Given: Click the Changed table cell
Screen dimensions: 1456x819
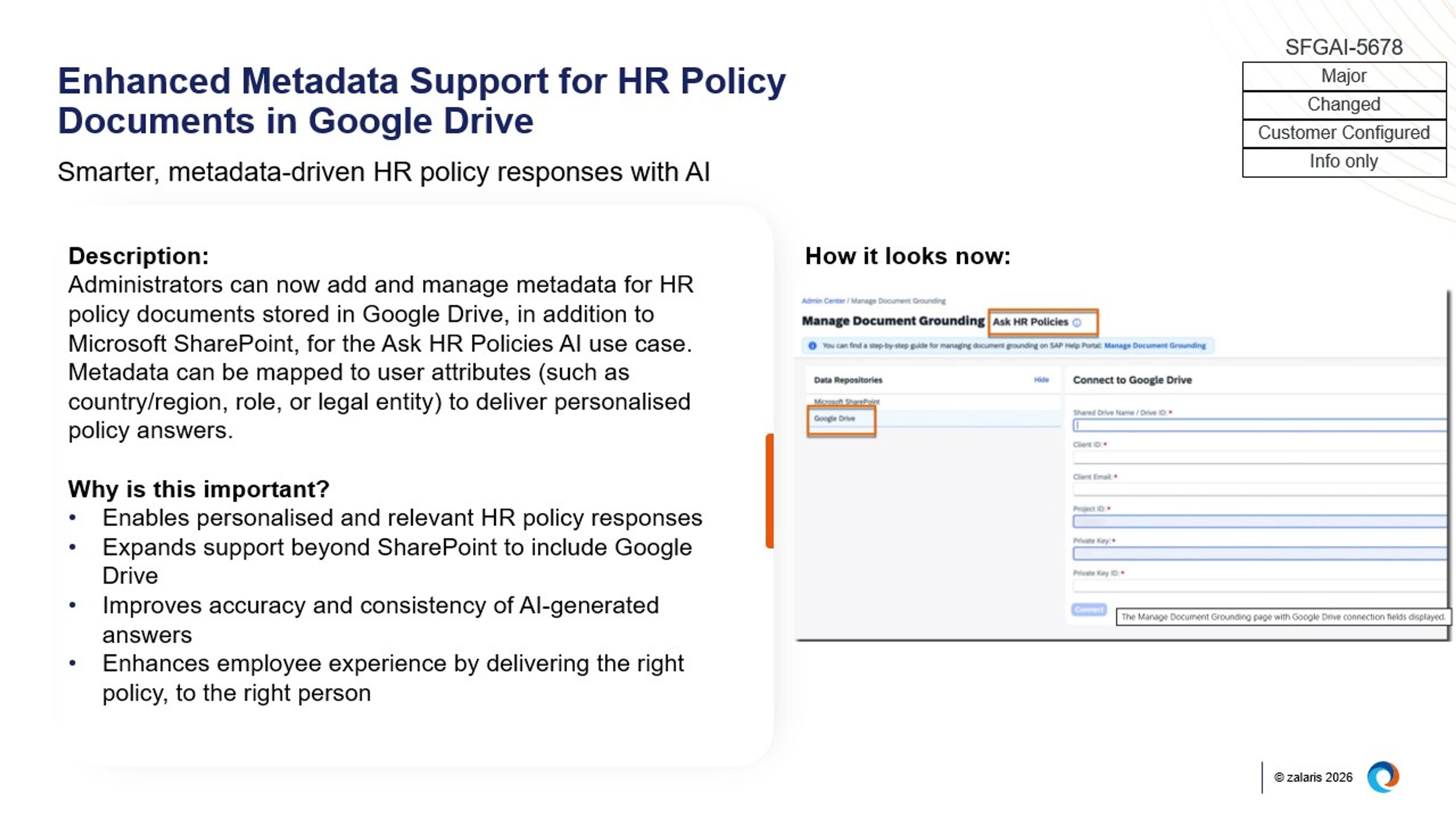Looking at the screenshot, I should coord(1343,105).
